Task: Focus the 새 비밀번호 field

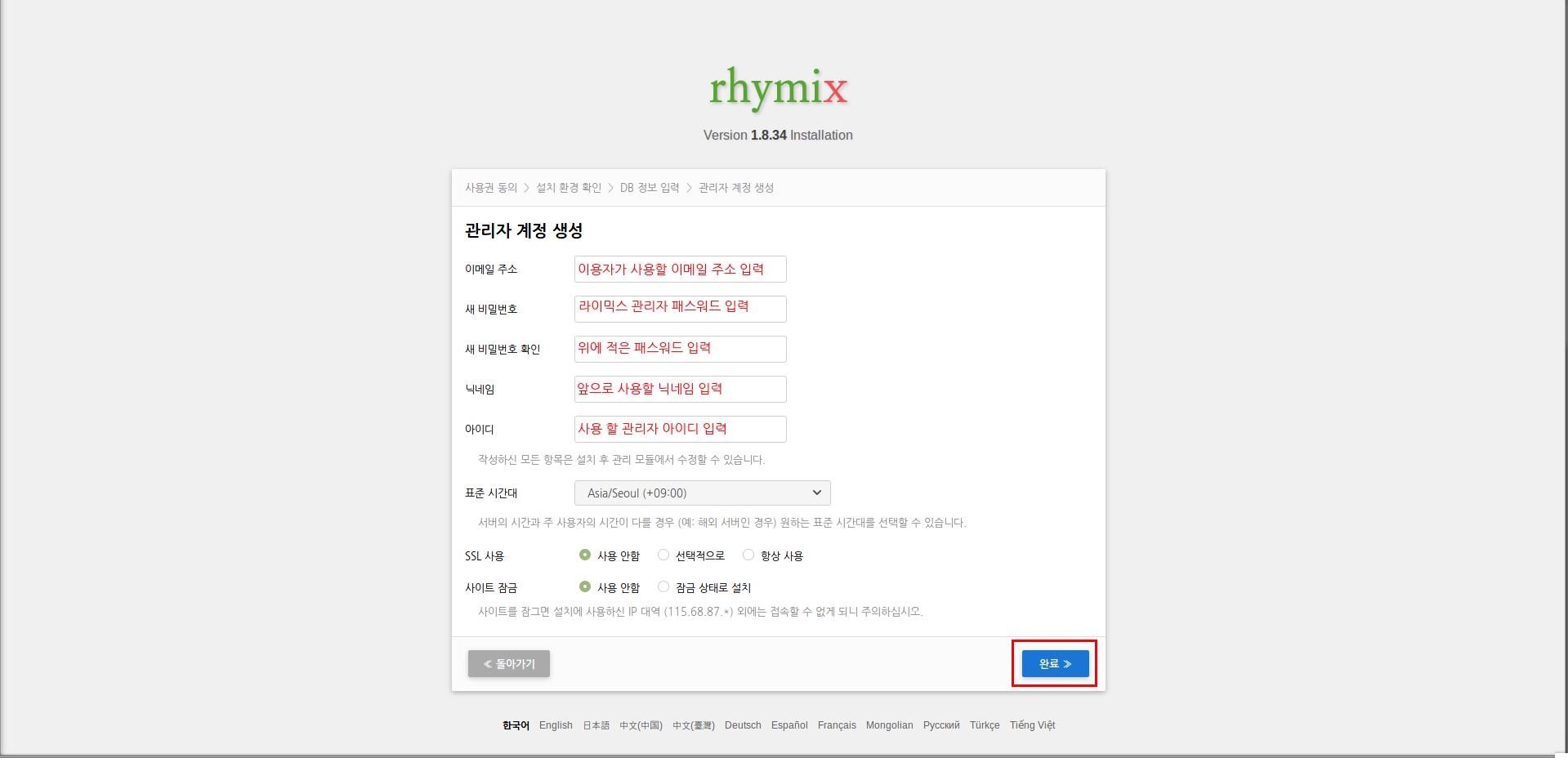Action: [681, 309]
